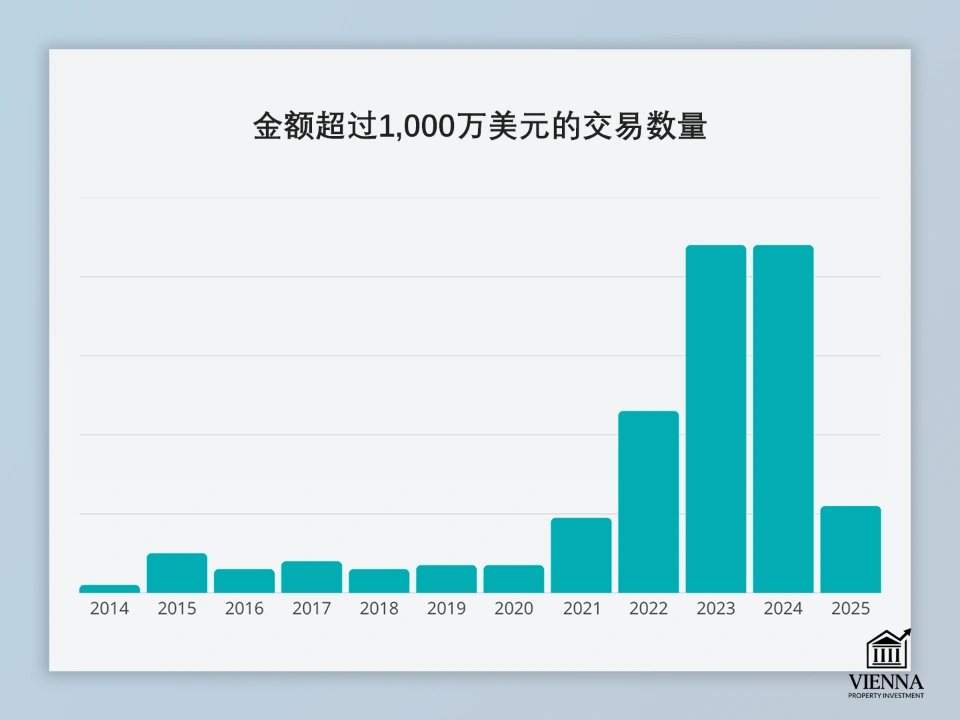Click the 2022 year label
The height and width of the screenshot is (720, 960).
[x=648, y=608]
